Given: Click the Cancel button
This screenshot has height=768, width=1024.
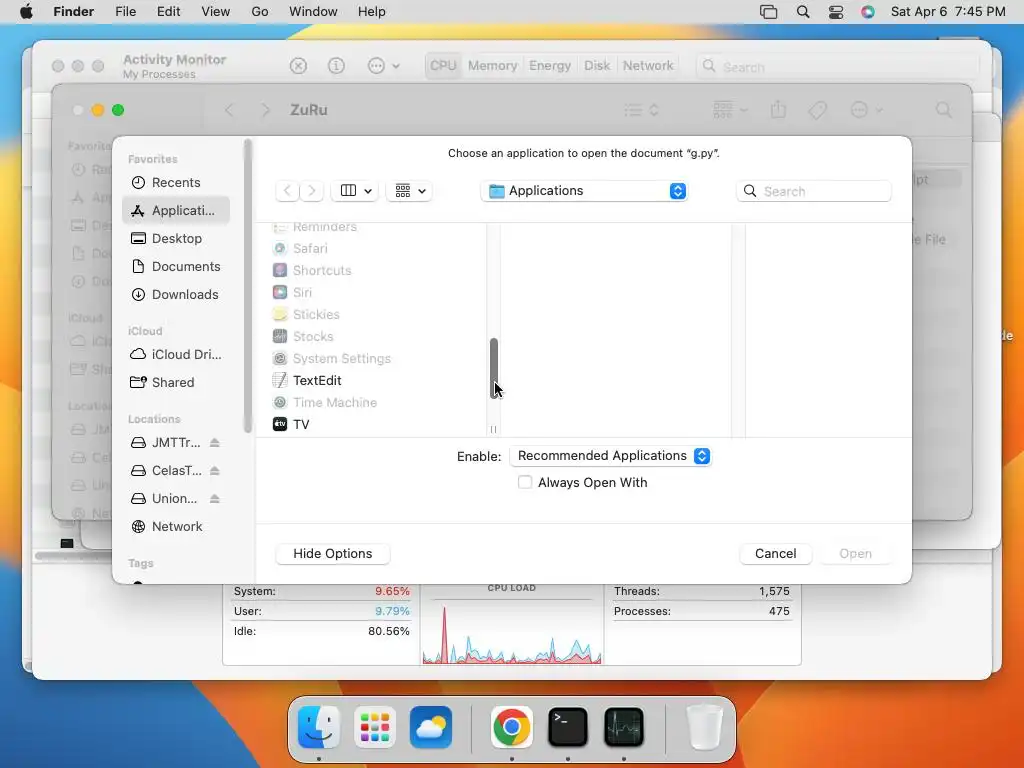Looking at the screenshot, I should (775, 553).
